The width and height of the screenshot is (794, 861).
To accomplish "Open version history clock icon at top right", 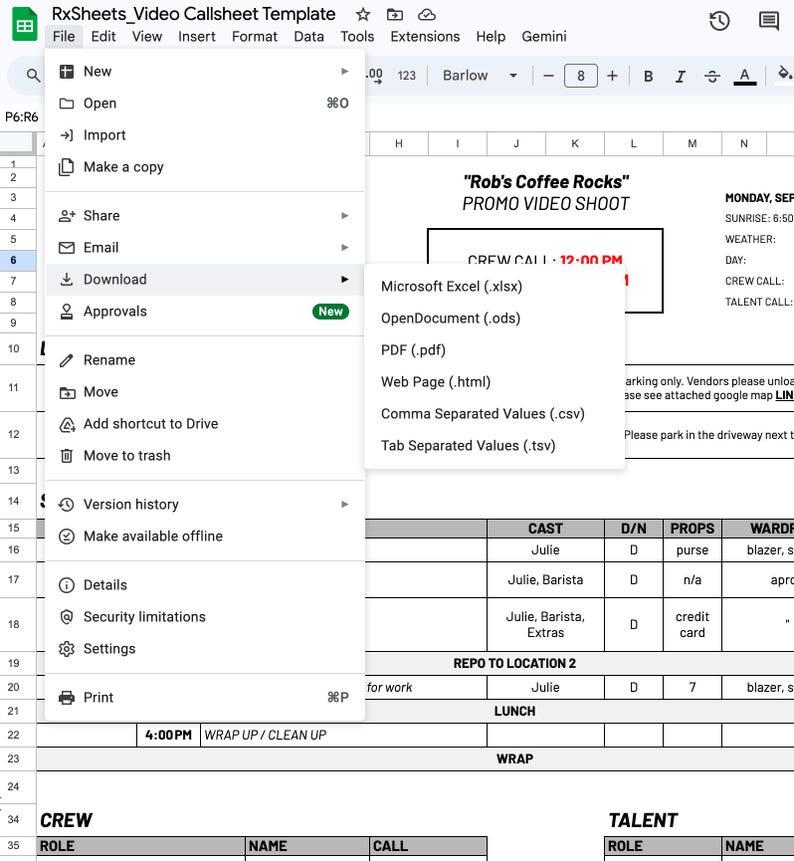I will click(719, 21).
